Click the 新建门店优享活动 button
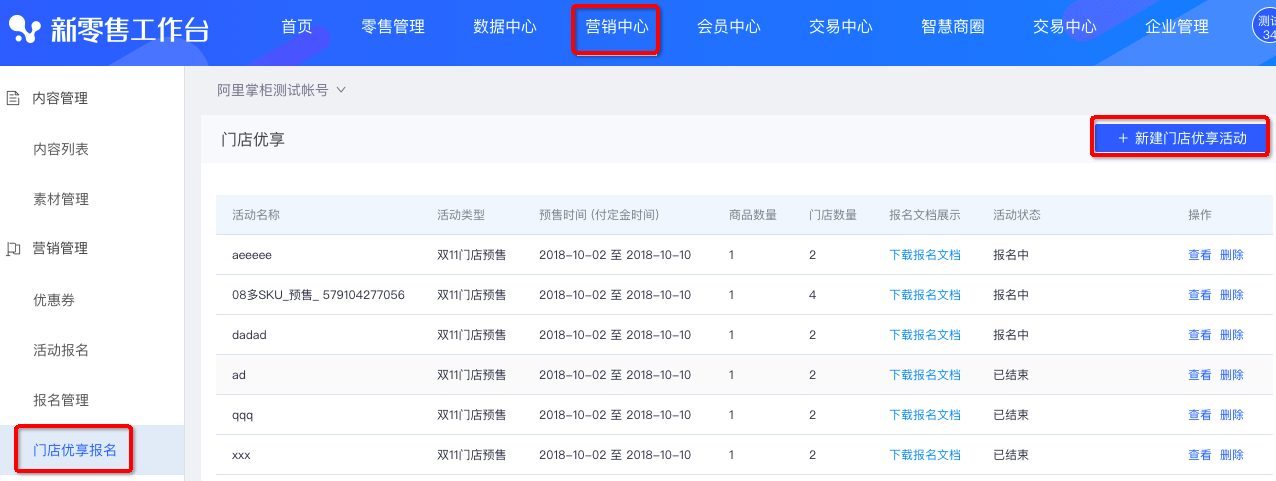This screenshot has width=1276, height=481. point(1181,138)
